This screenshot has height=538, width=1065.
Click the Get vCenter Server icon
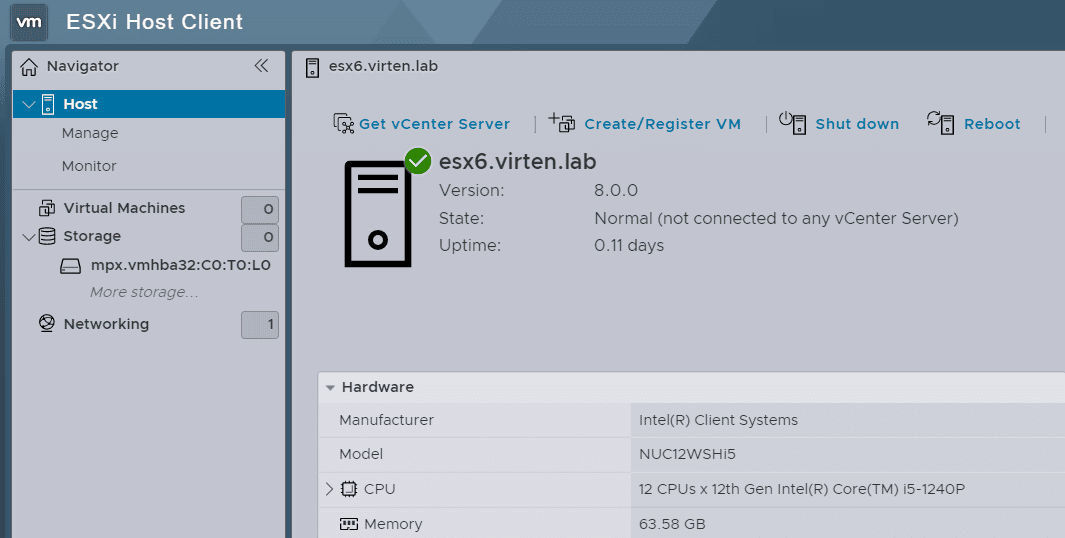344,124
